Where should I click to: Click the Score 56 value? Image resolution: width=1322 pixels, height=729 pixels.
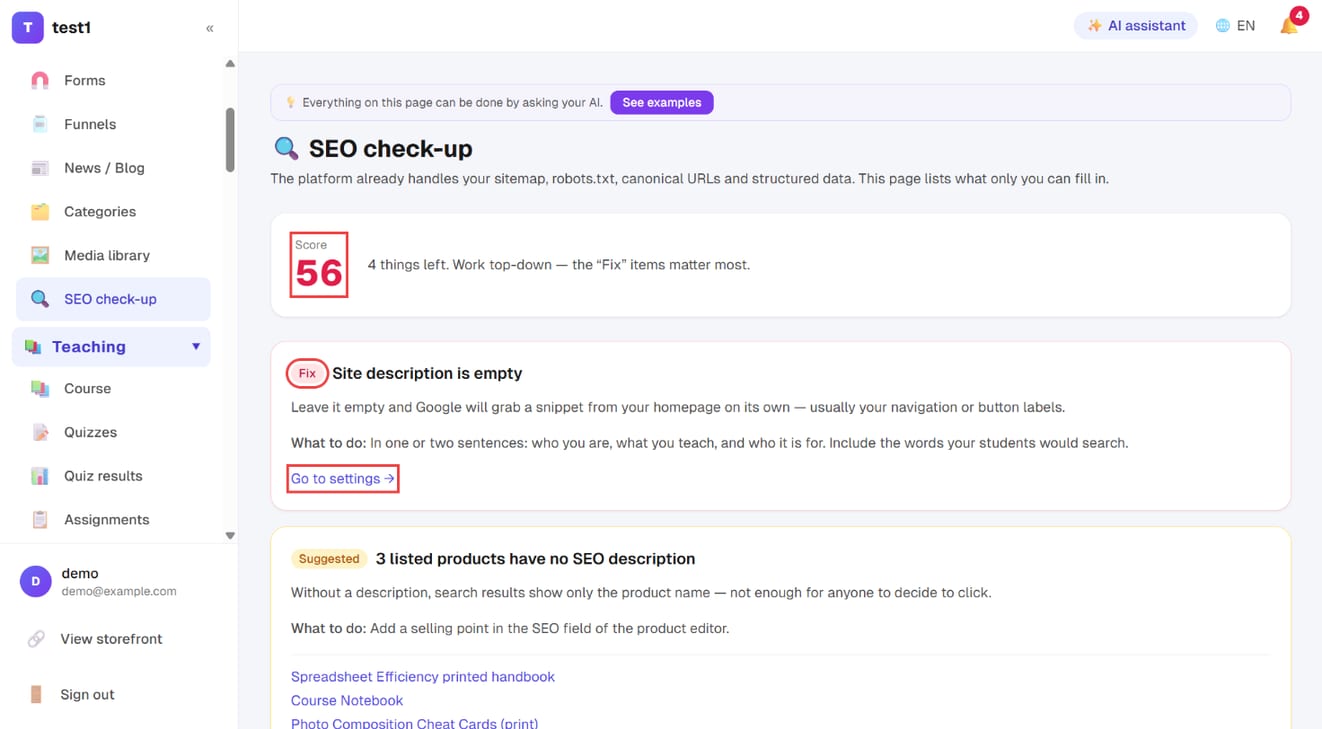(x=319, y=273)
